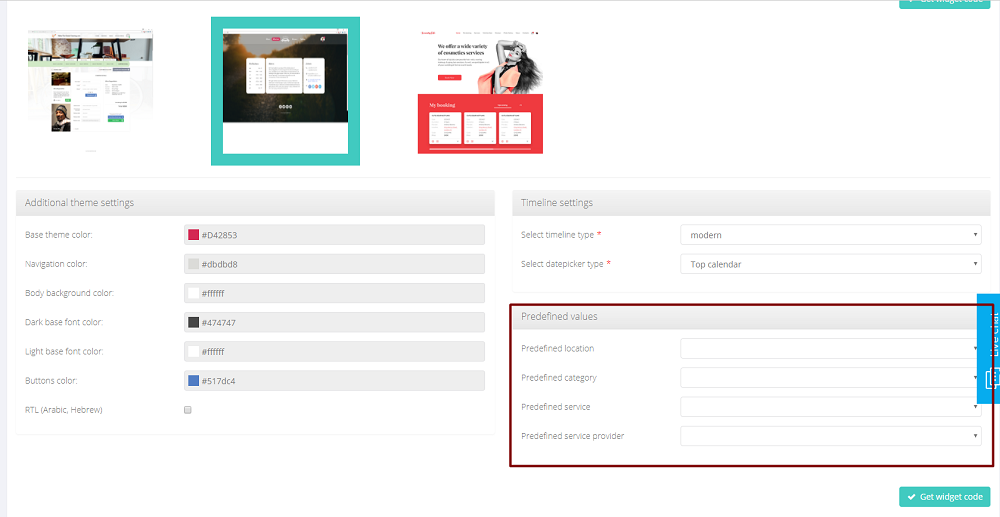Open the Select datepicker type dropdown
The width and height of the screenshot is (1000, 517).
(x=830, y=264)
